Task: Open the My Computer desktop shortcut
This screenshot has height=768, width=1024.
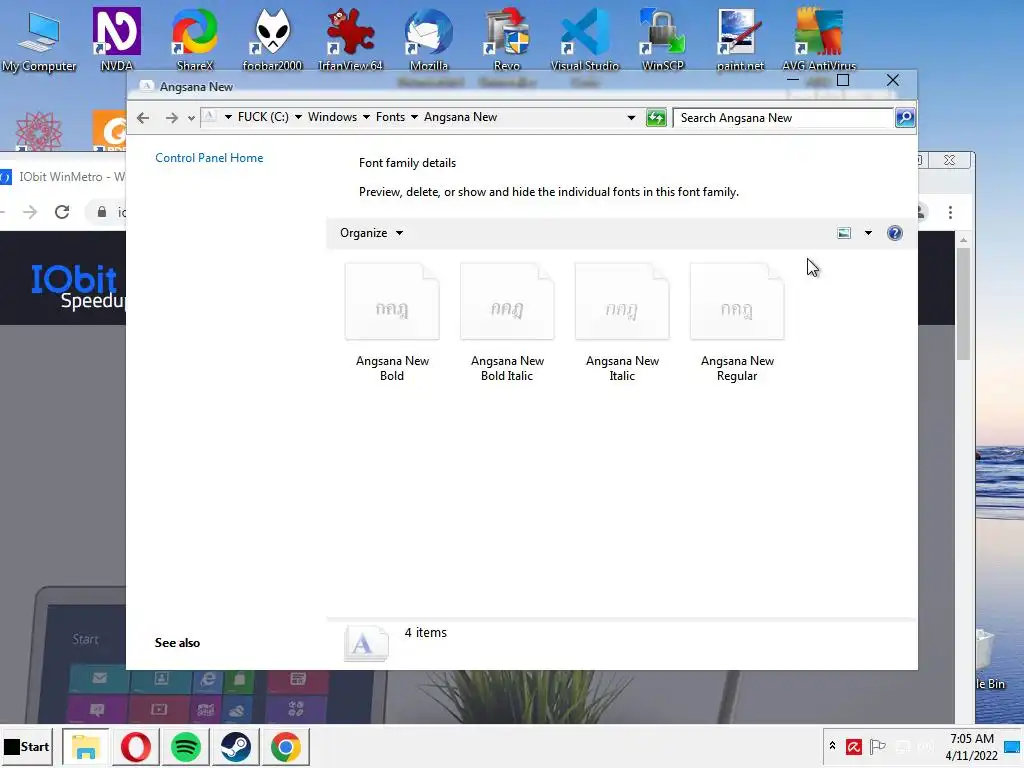Action: click(39, 40)
